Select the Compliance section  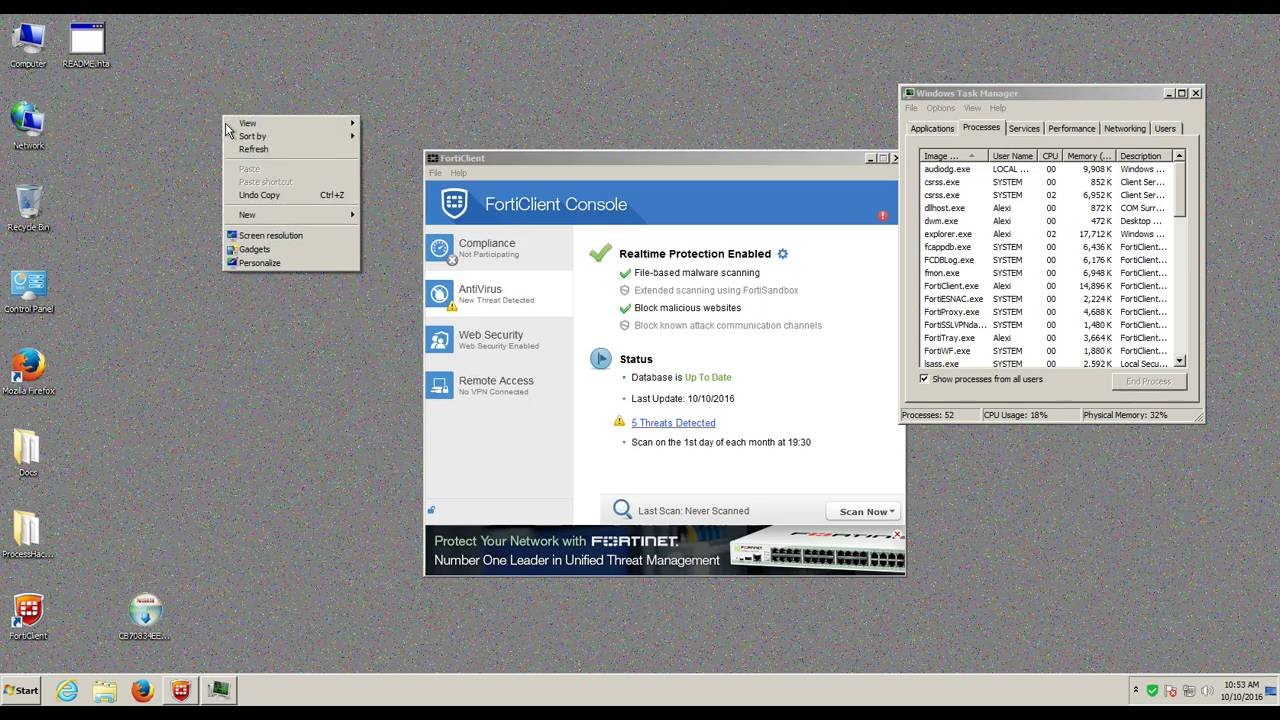click(499, 248)
